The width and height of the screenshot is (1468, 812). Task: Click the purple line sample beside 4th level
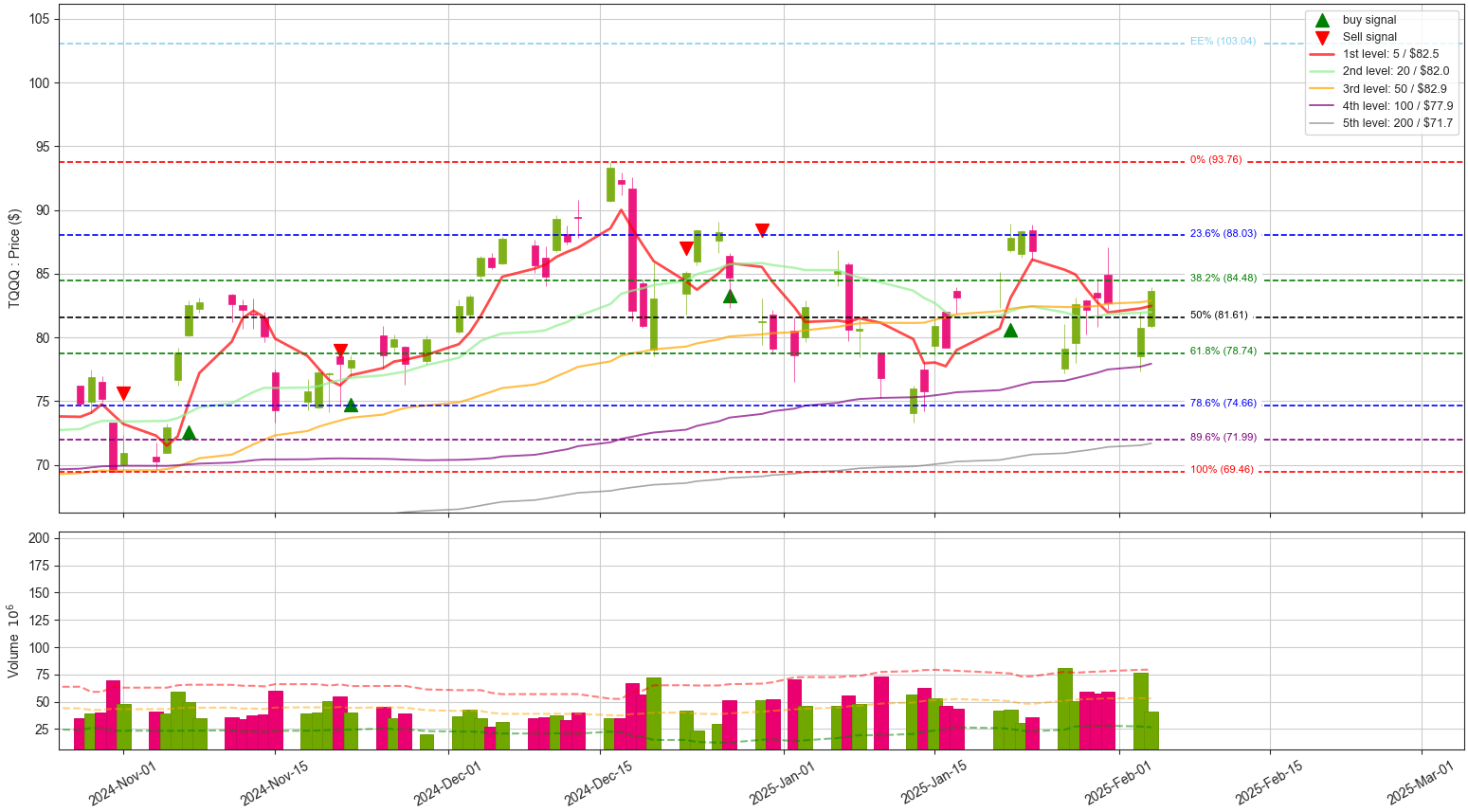pos(1323,105)
